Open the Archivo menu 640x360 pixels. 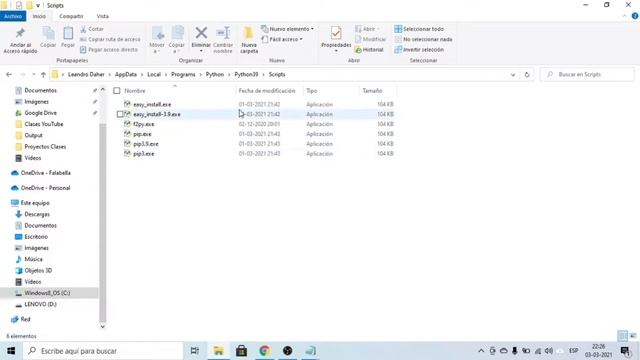[13, 16]
